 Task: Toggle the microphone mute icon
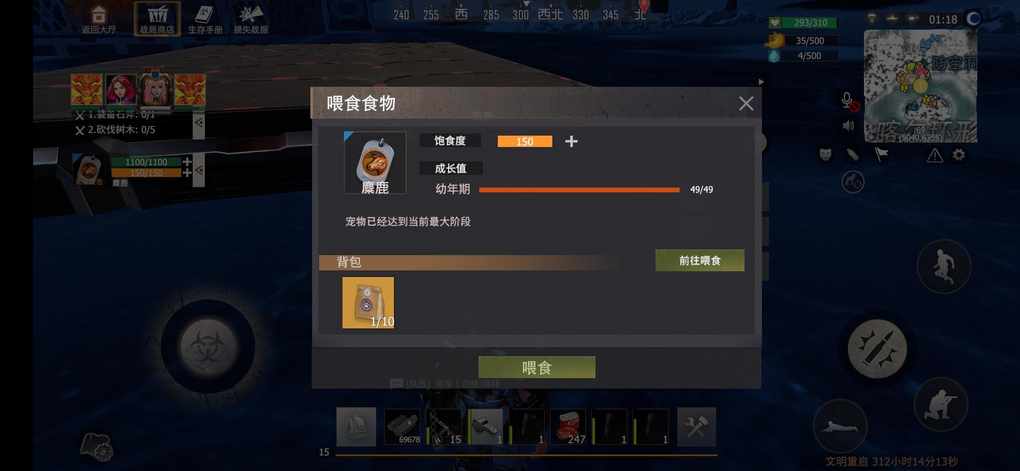(x=848, y=100)
